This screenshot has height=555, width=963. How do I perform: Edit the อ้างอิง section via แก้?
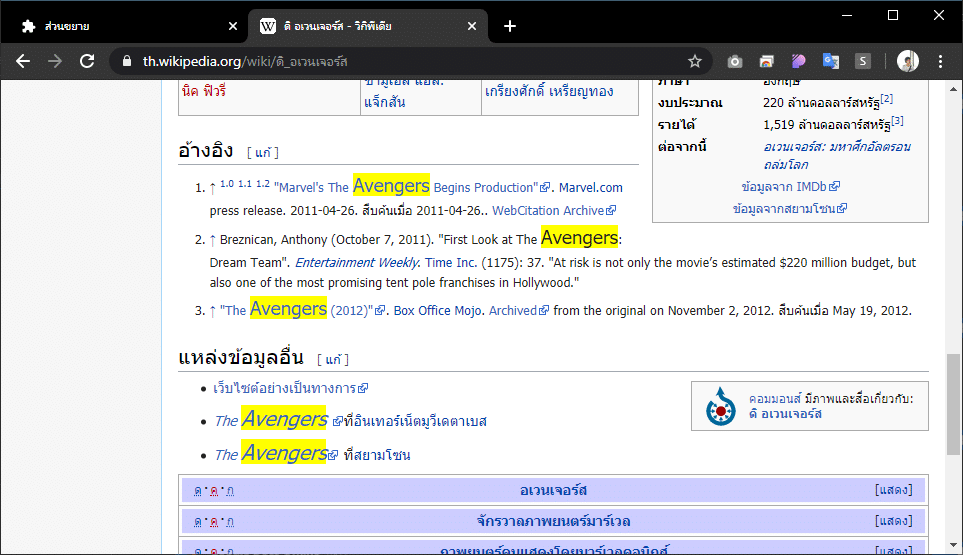[x=262, y=152]
